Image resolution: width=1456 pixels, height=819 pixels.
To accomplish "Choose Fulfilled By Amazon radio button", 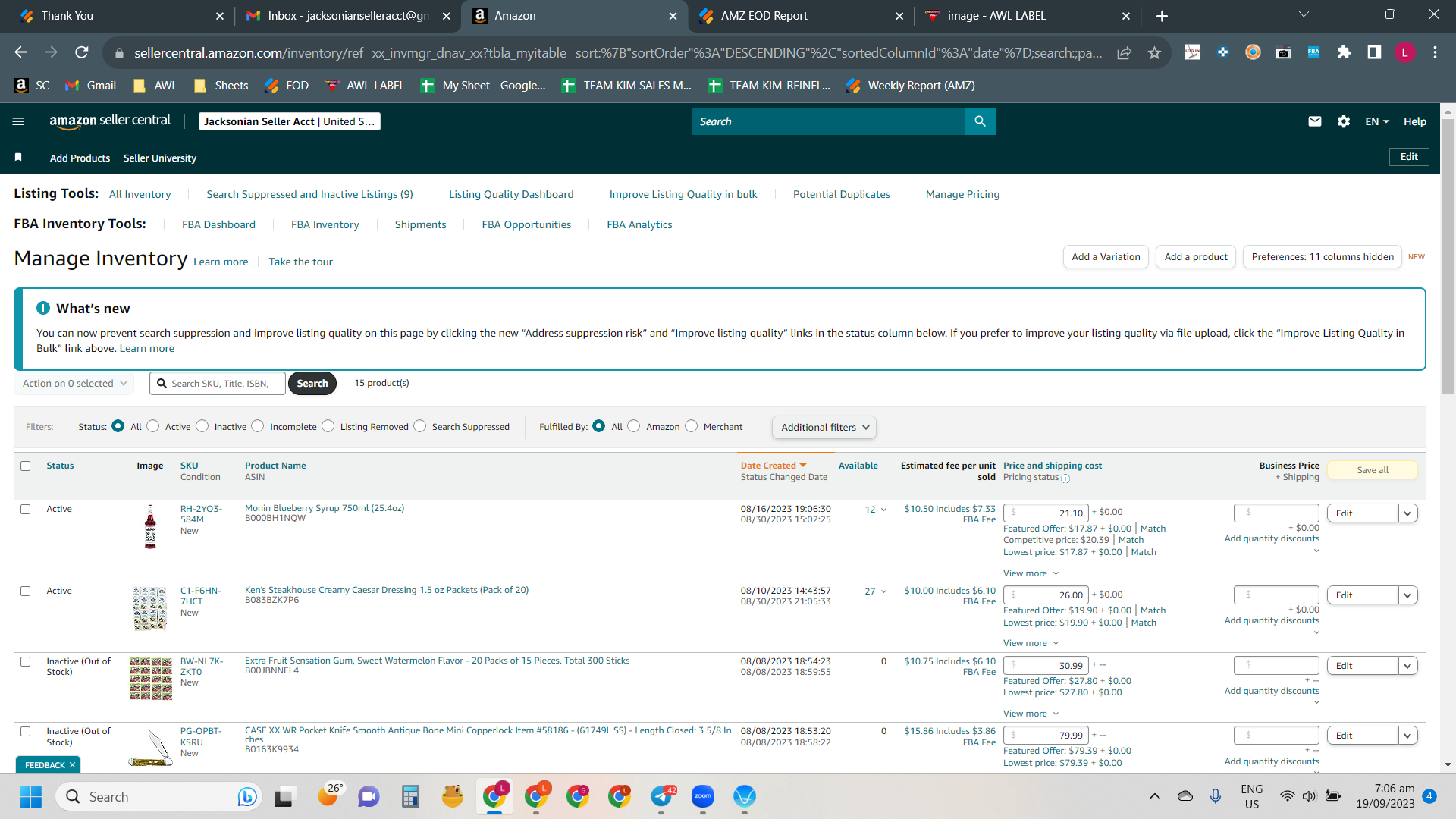I will tap(634, 426).
